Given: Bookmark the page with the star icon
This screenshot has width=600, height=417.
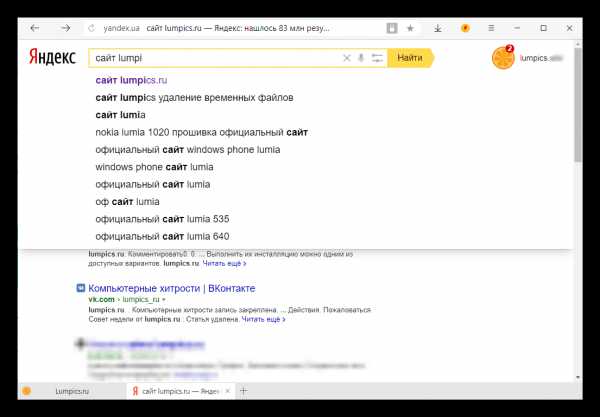Looking at the screenshot, I should pos(410,28).
